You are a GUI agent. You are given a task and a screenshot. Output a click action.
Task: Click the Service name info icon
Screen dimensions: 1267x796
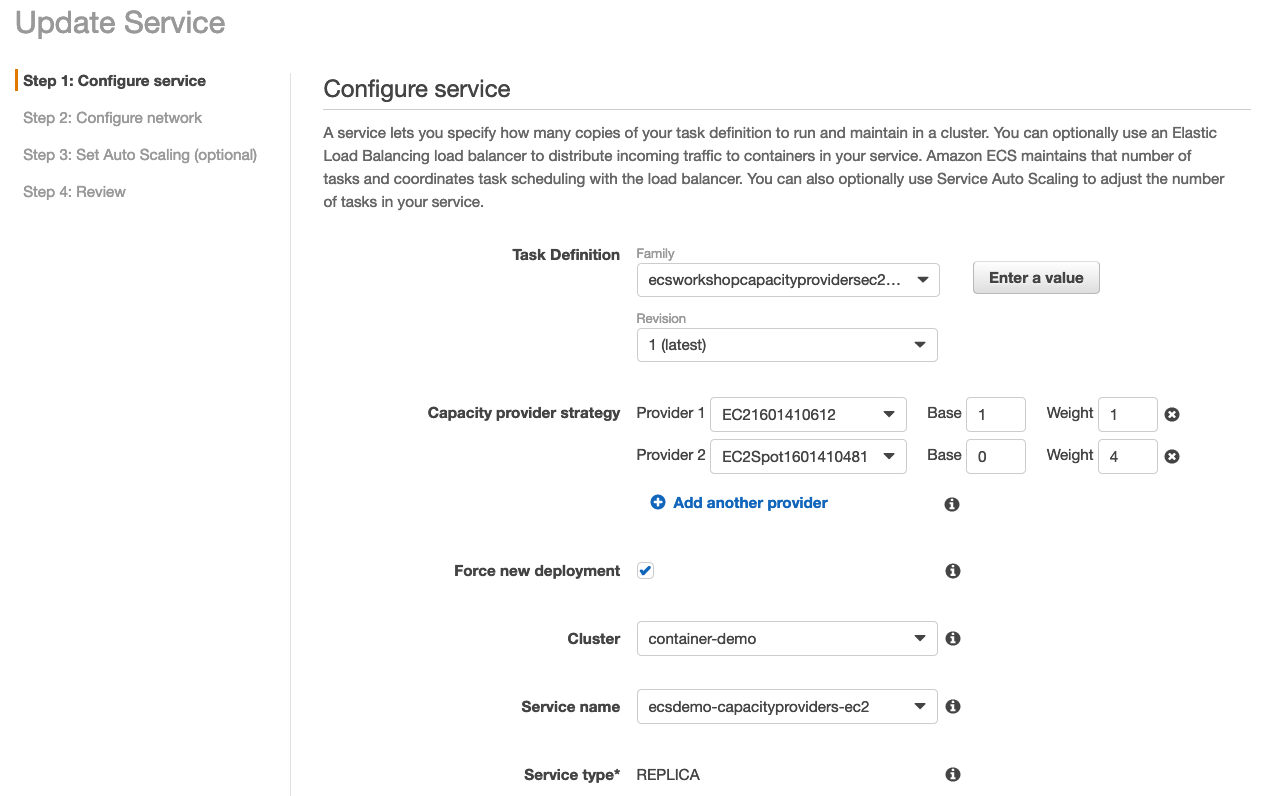(951, 706)
